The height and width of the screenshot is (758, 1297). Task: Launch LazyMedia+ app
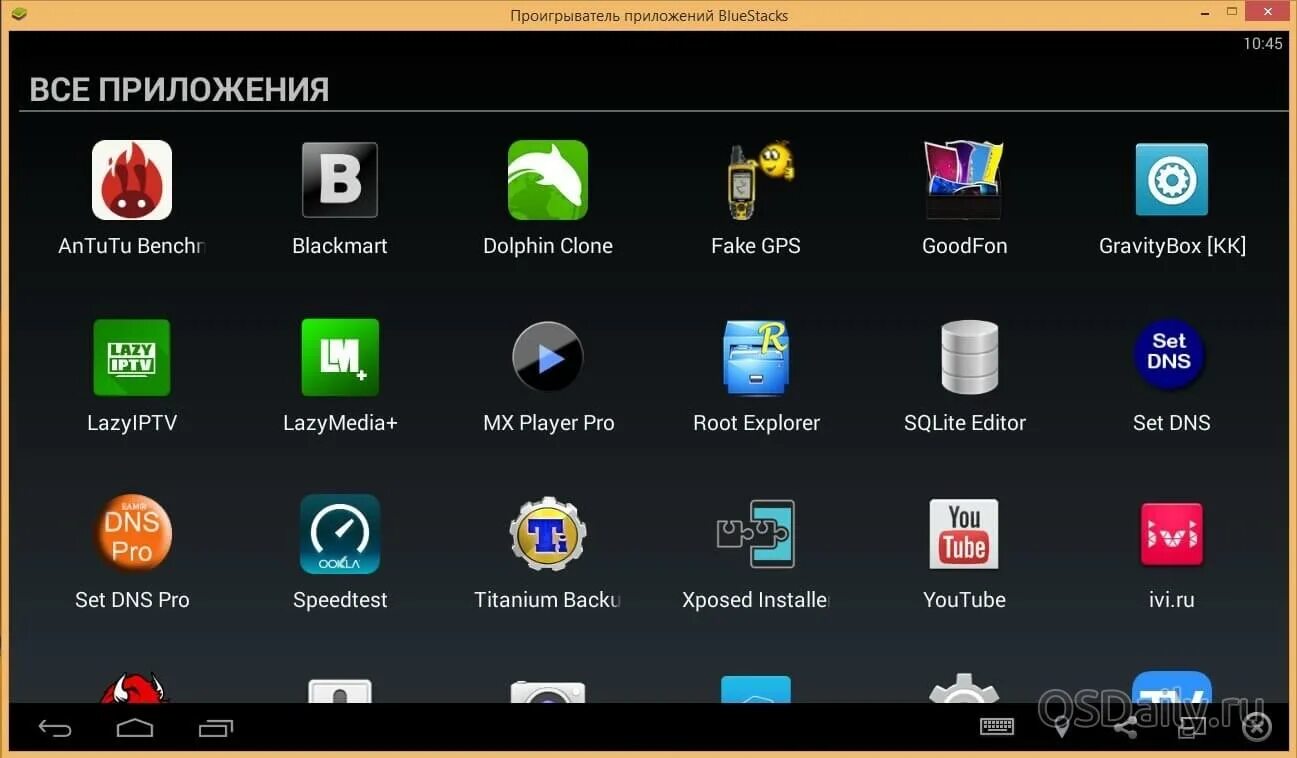point(340,357)
